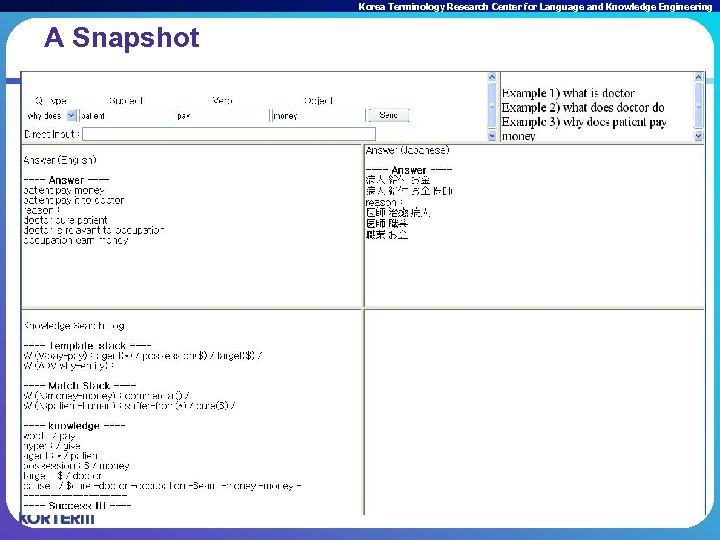Focus the Direct Input text box
The width and height of the screenshot is (720, 540).
(x=229, y=134)
